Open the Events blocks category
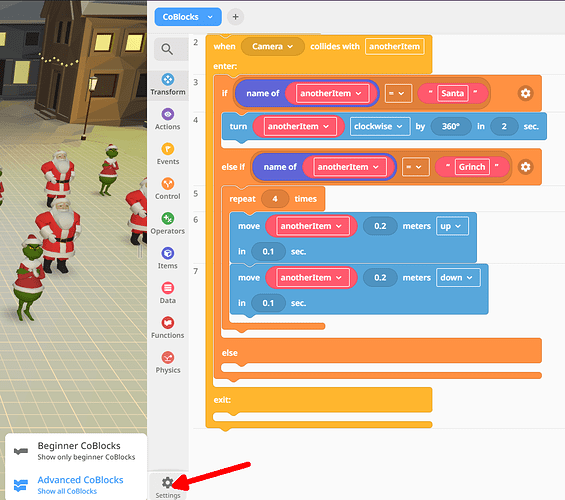 168,154
